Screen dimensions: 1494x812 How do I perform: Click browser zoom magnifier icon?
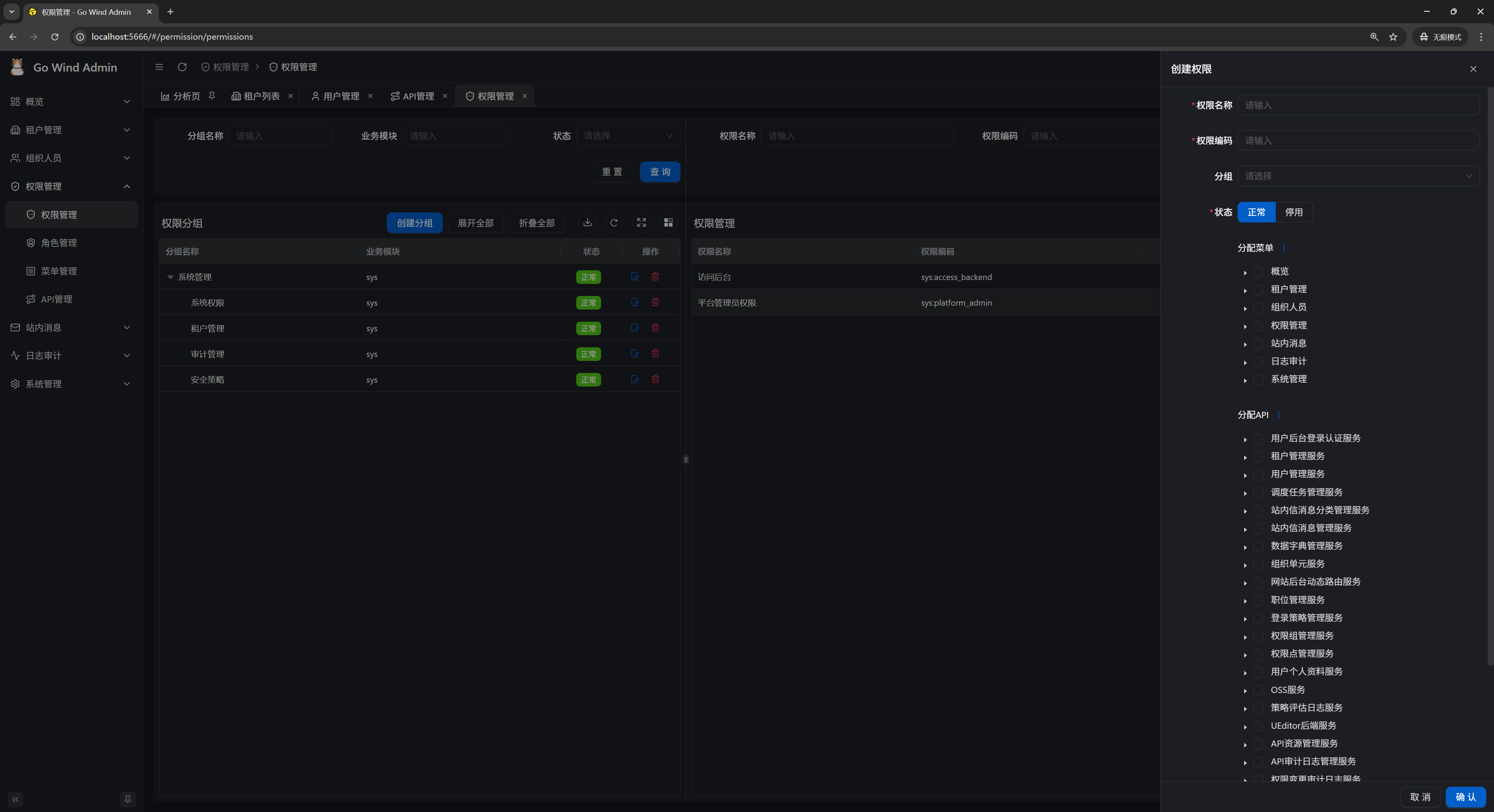click(1374, 37)
